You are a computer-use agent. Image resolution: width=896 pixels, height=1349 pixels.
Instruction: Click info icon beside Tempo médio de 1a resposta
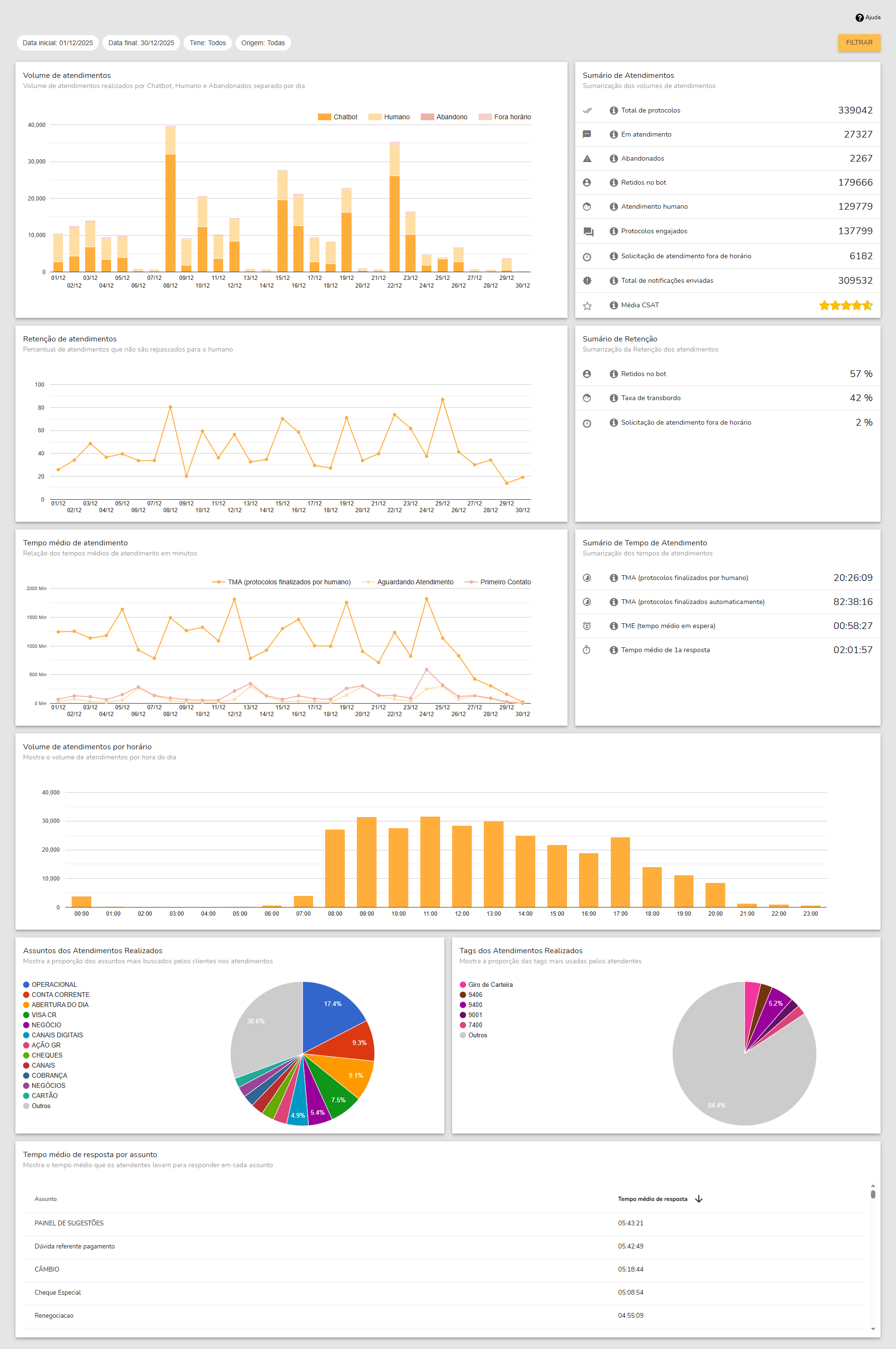[613, 650]
